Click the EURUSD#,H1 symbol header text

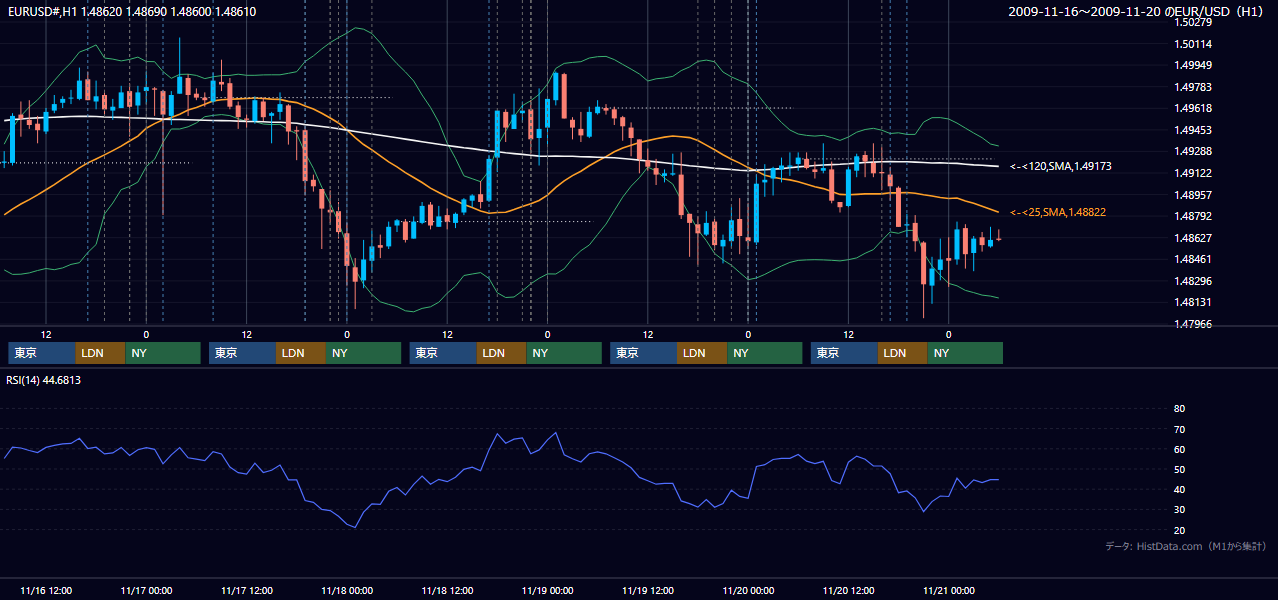click(130, 11)
